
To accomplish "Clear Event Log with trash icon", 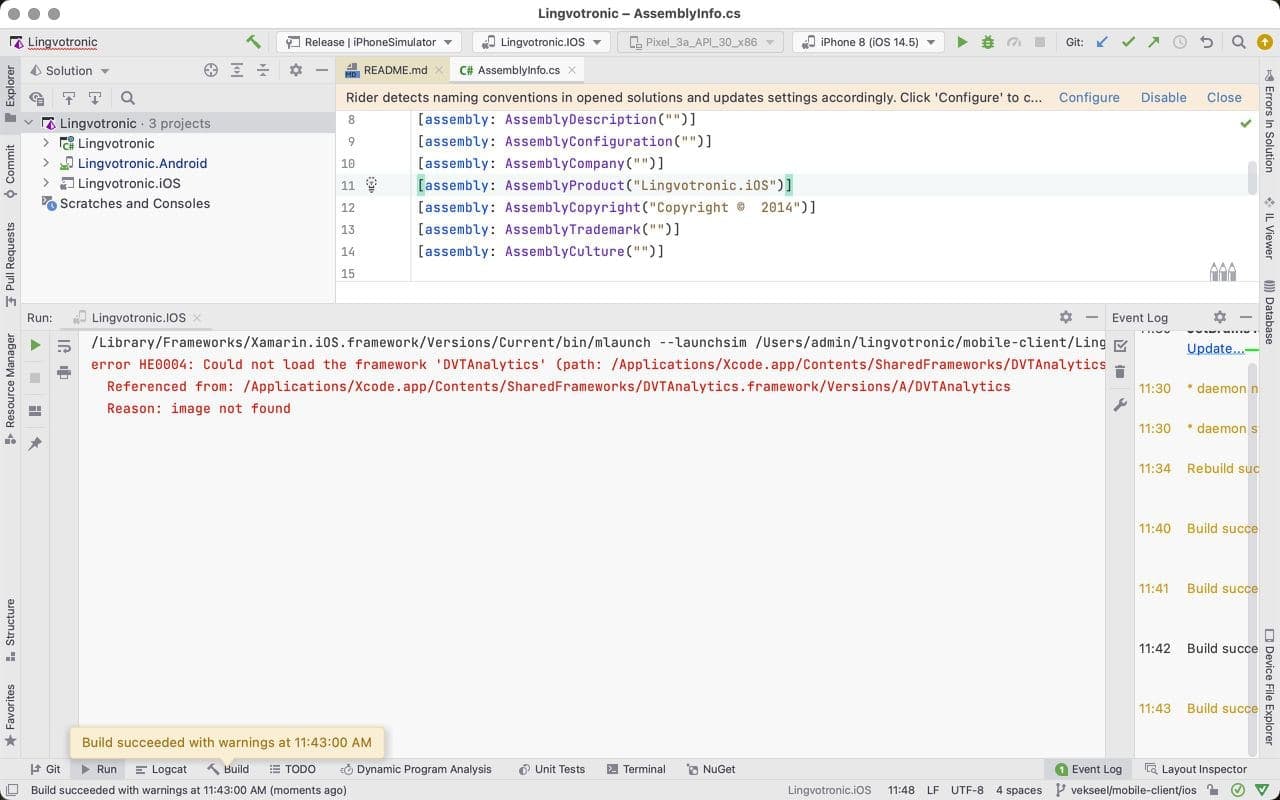I will click(1120, 373).
